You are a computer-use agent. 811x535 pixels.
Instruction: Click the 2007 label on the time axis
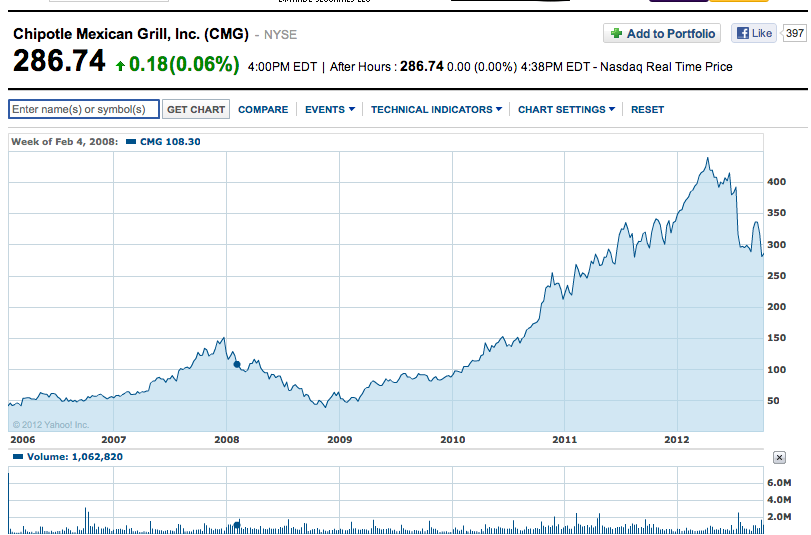pyautogui.click(x=113, y=440)
